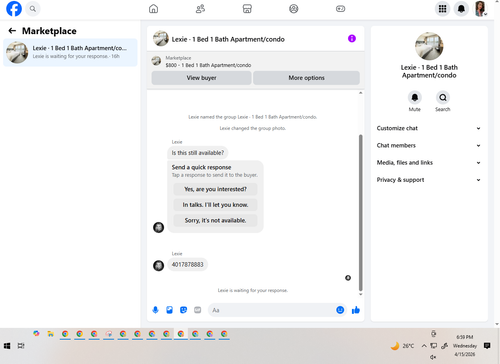The width and height of the screenshot is (500, 364).
Task: Open Windows notification center icon
Action: 487,346
